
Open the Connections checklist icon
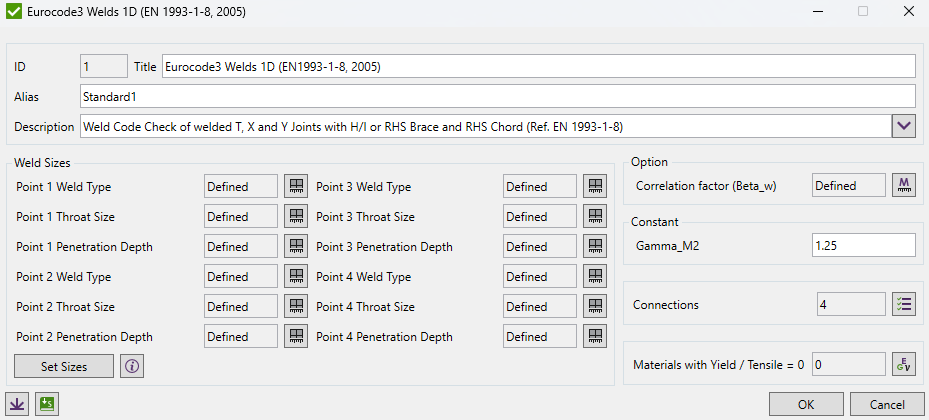904,304
